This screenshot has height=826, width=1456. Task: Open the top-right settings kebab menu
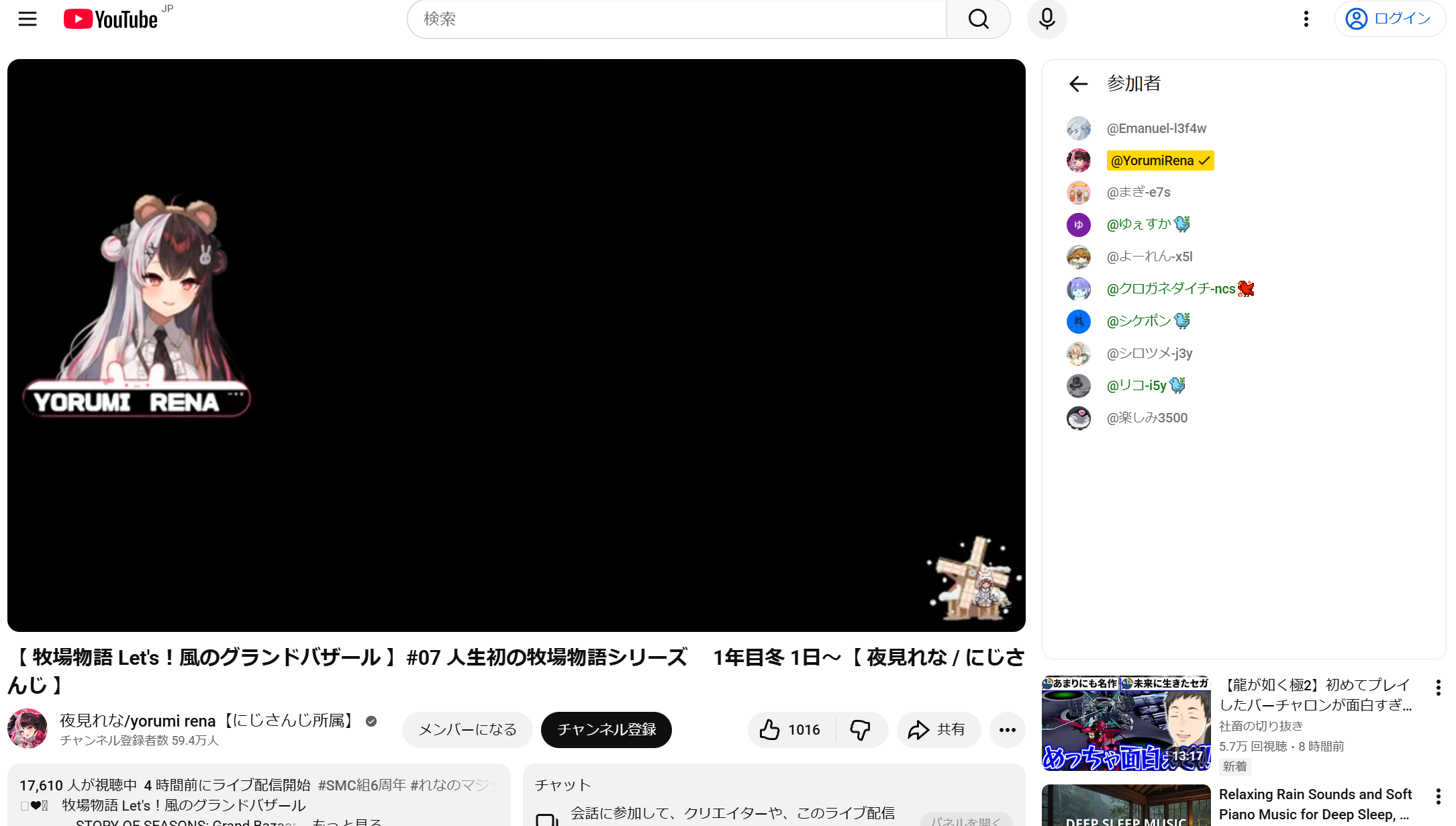pos(1306,19)
